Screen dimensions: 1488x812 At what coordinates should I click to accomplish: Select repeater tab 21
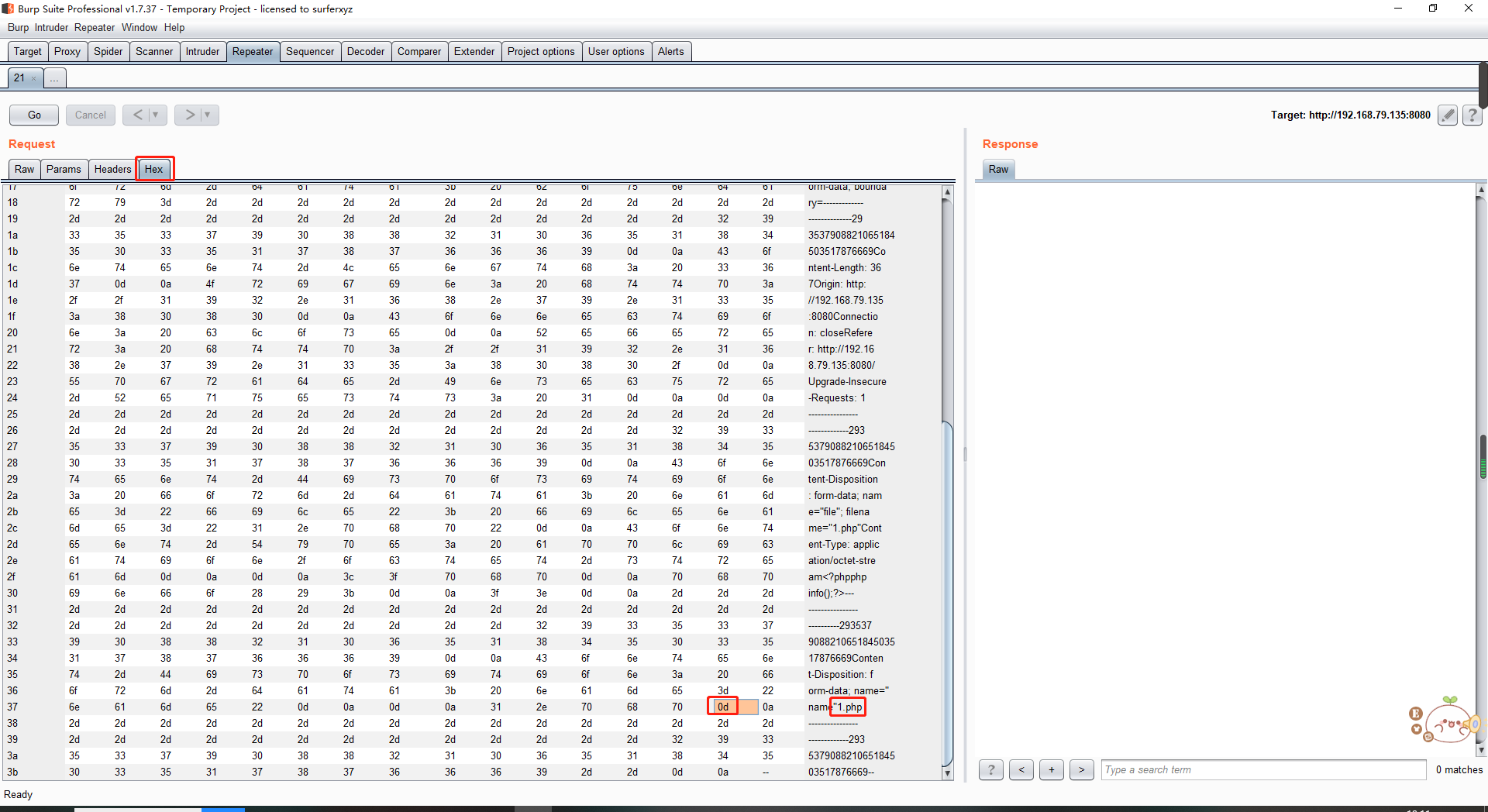(19, 77)
